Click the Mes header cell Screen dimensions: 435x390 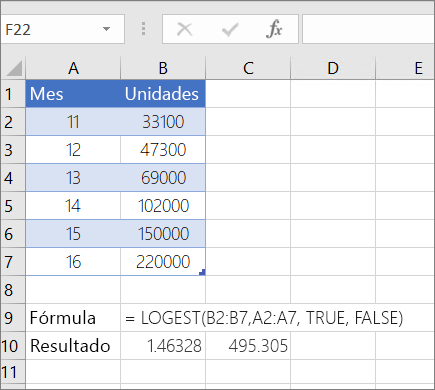coord(73,94)
